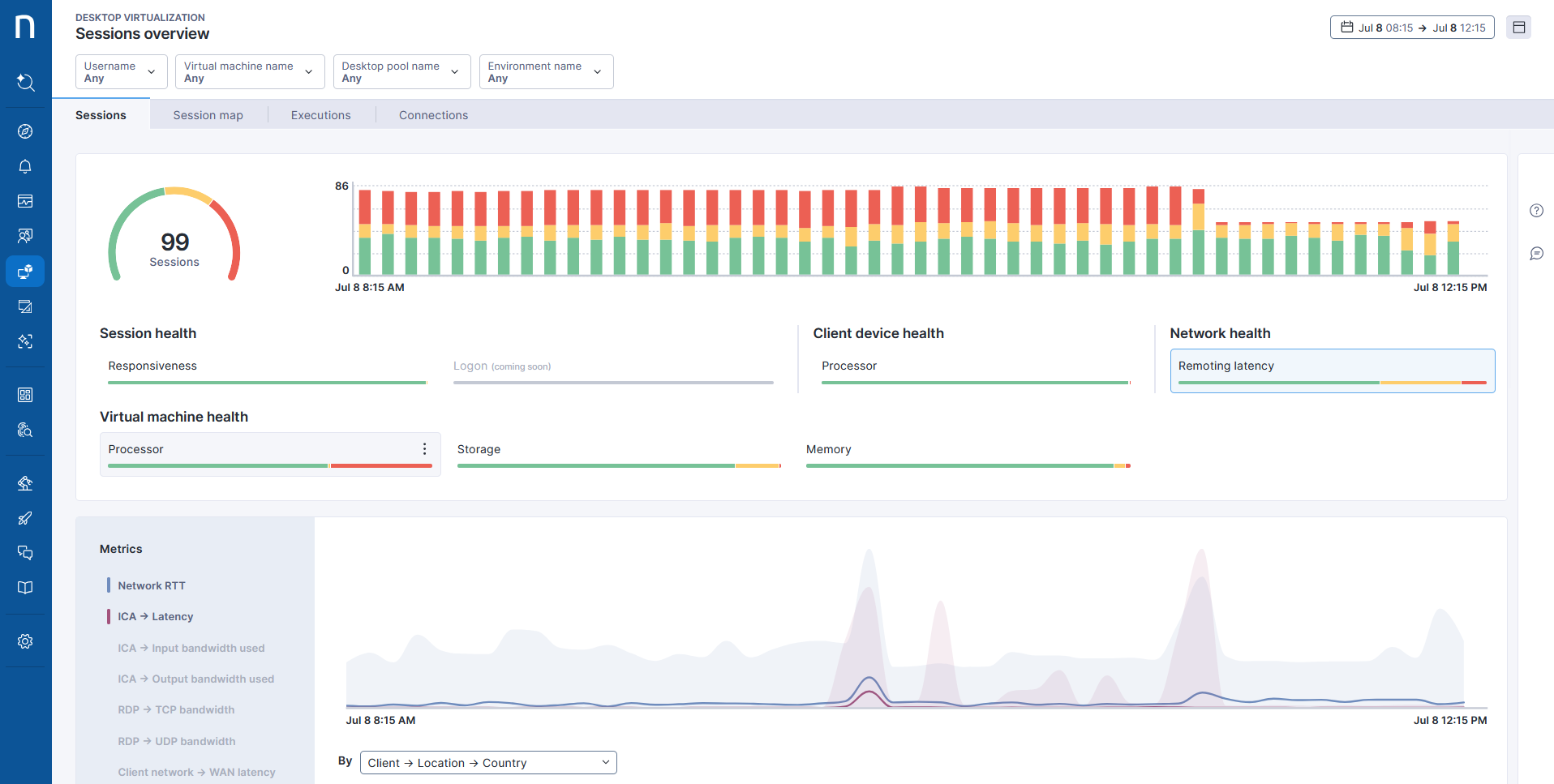Open the Settings gear at sidebar bottom
This screenshot has height=784, width=1554.
tap(25, 640)
